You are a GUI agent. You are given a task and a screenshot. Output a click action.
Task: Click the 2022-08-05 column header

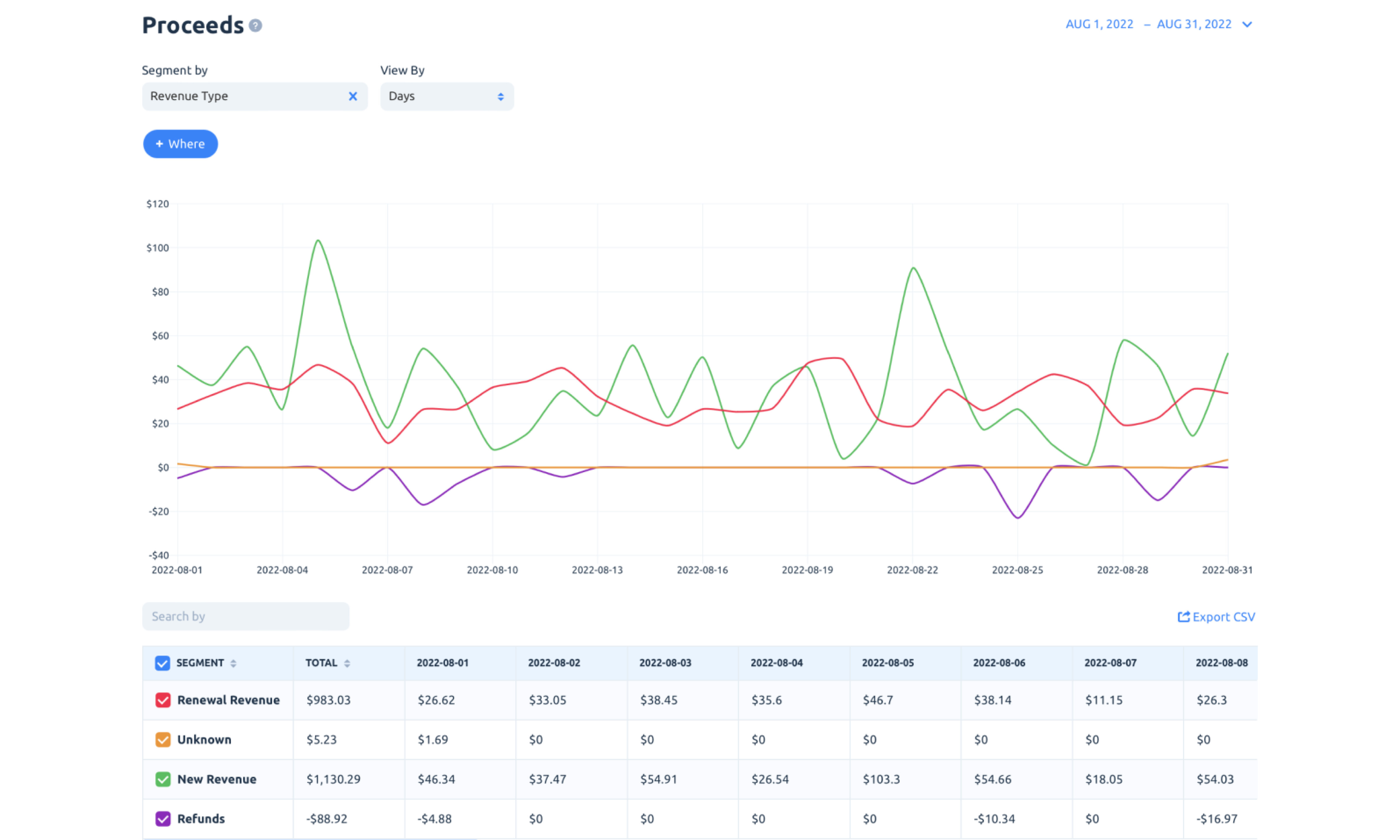888,663
